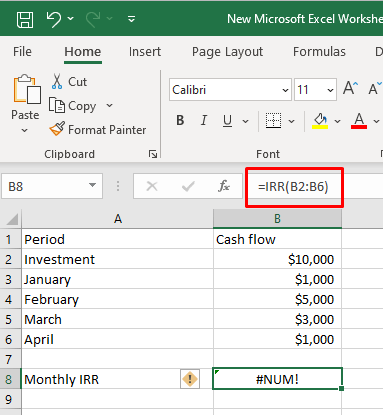Screen dimensions: 383x415
Task: Click the Copy button
Action: 73,106
